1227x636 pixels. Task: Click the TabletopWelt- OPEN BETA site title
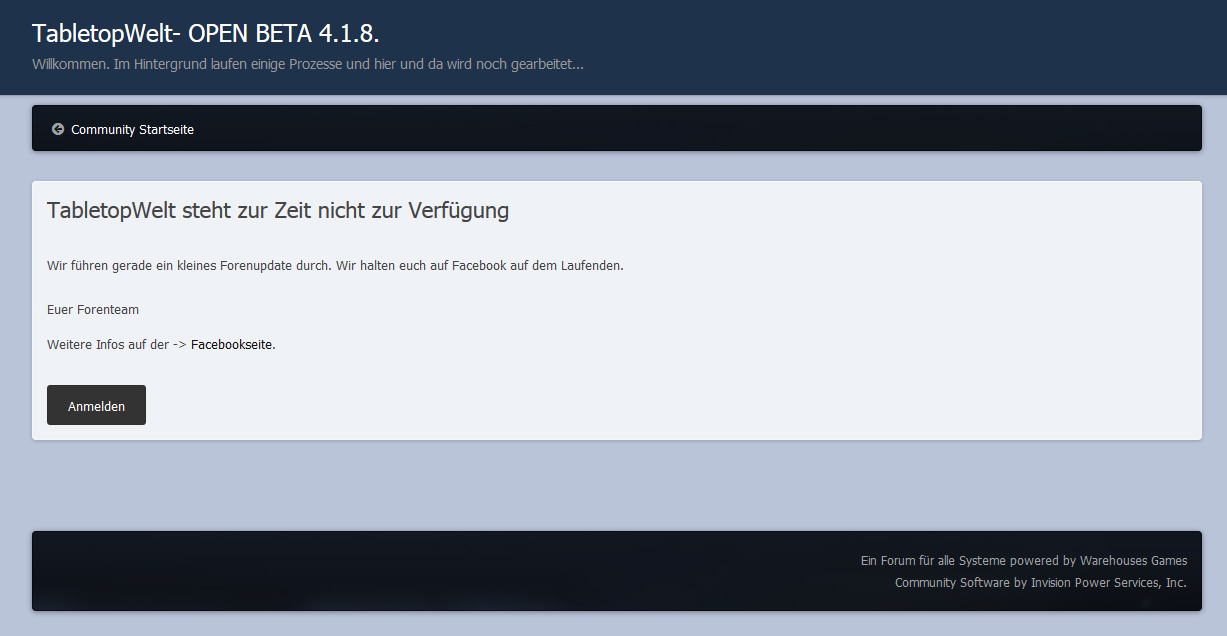(205, 33)
